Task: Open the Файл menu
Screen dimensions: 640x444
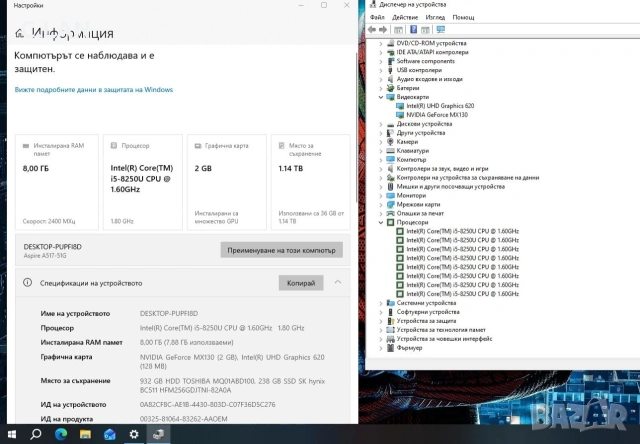Action: (x=377, y=17)
